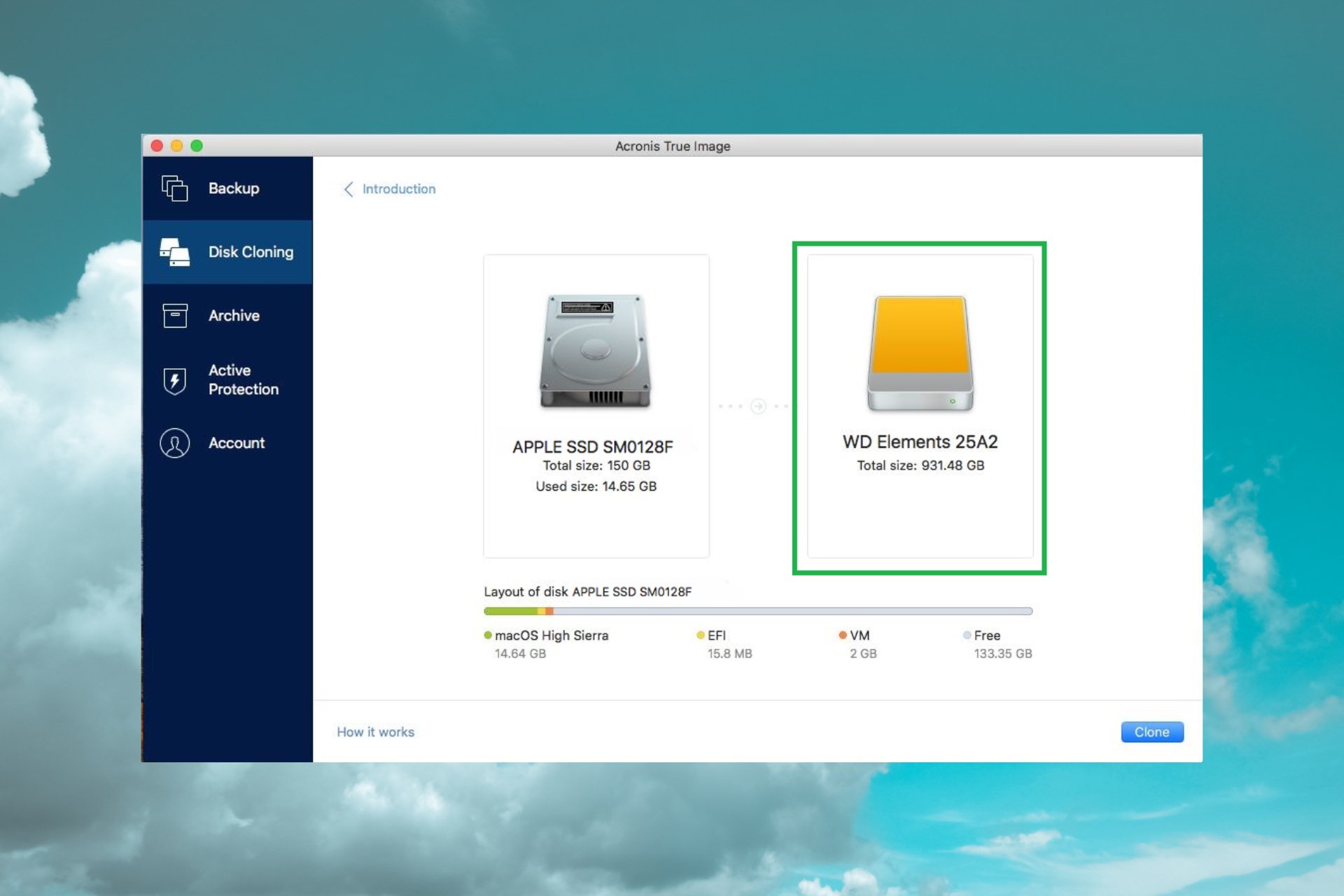
Task: Click the Active Protection shield icon
Action: [175, 381]
